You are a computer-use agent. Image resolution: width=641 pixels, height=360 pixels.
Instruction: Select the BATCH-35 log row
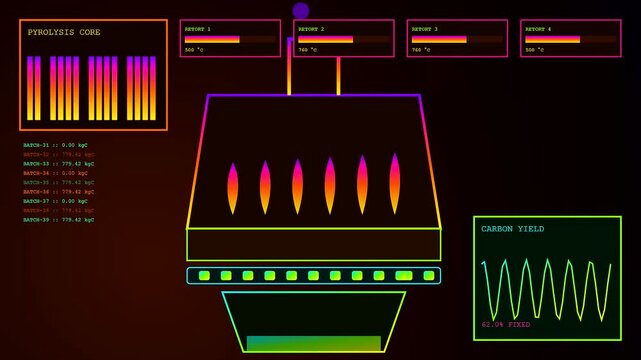(x=58, y=183)
